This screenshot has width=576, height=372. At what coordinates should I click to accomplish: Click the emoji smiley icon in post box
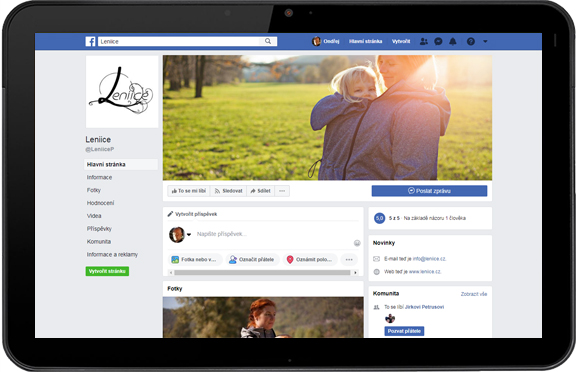(x=357, y=243)
